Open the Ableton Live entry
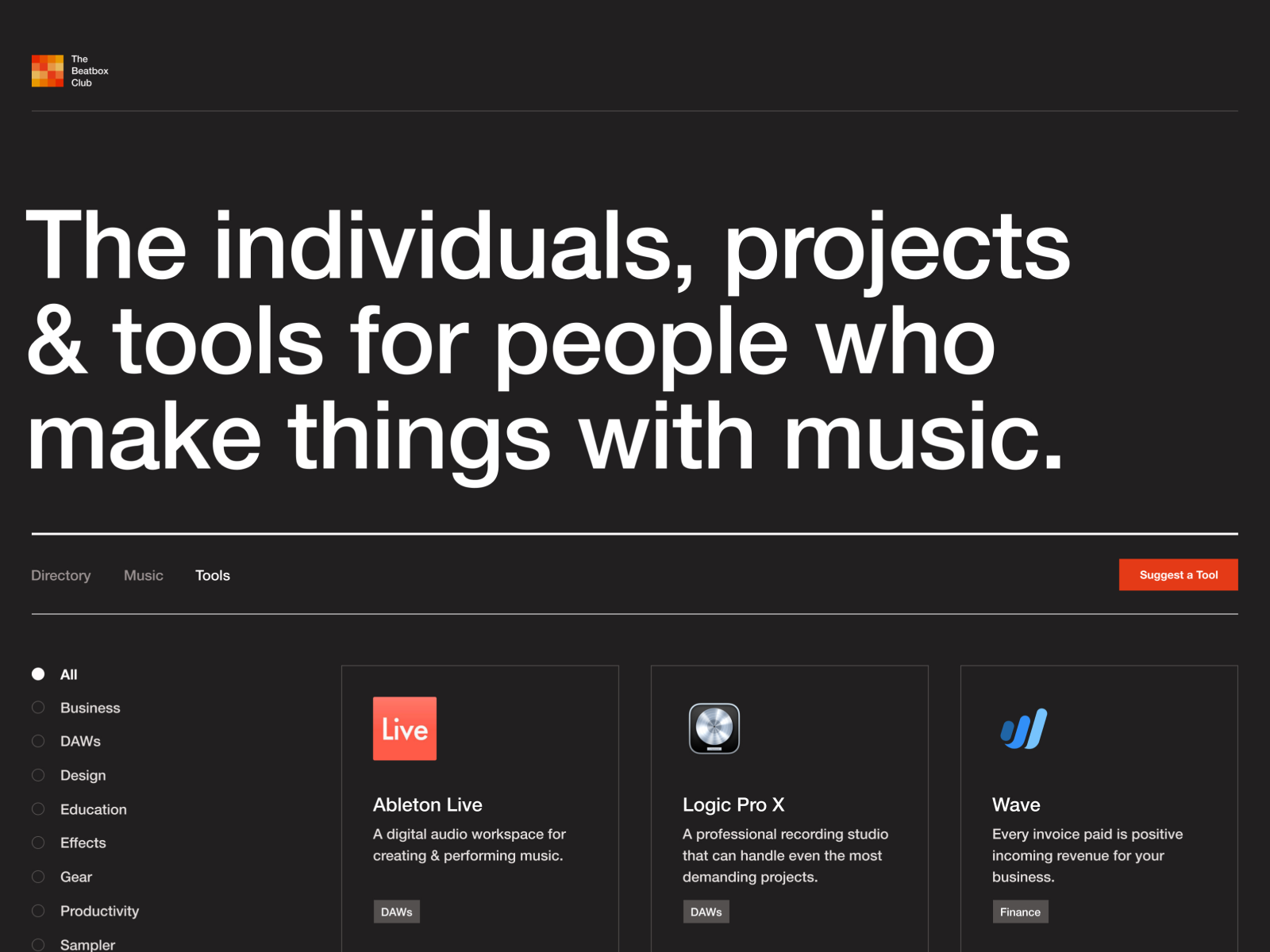Screen dimensions: 1270x952 428,804
